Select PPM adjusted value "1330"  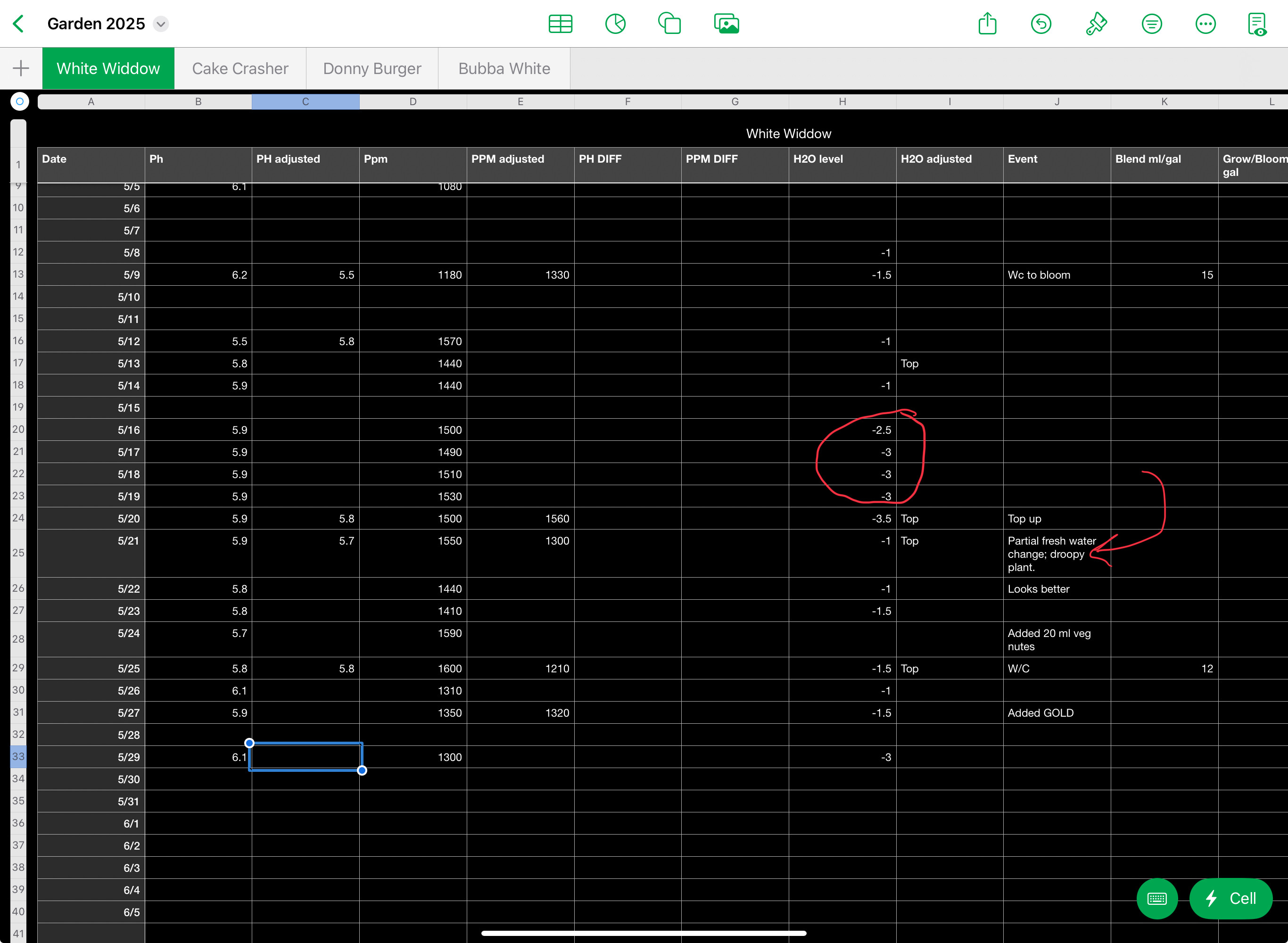click(x=520, y=274)
